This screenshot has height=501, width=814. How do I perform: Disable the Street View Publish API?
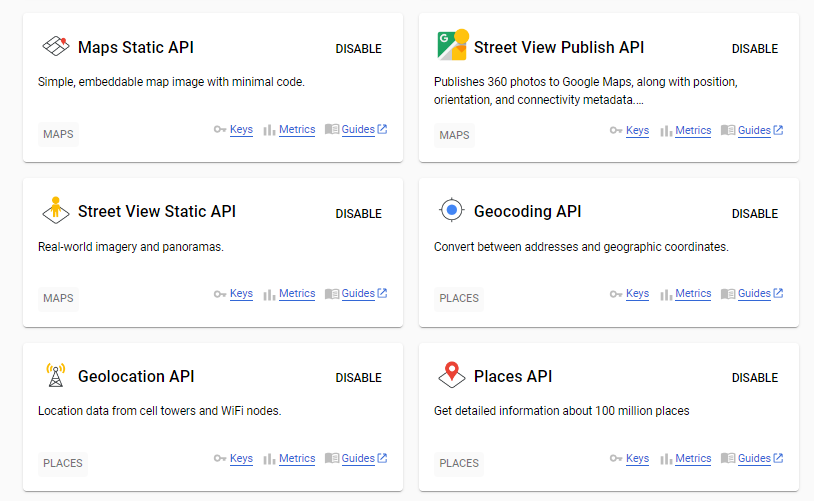pos(754,49)
